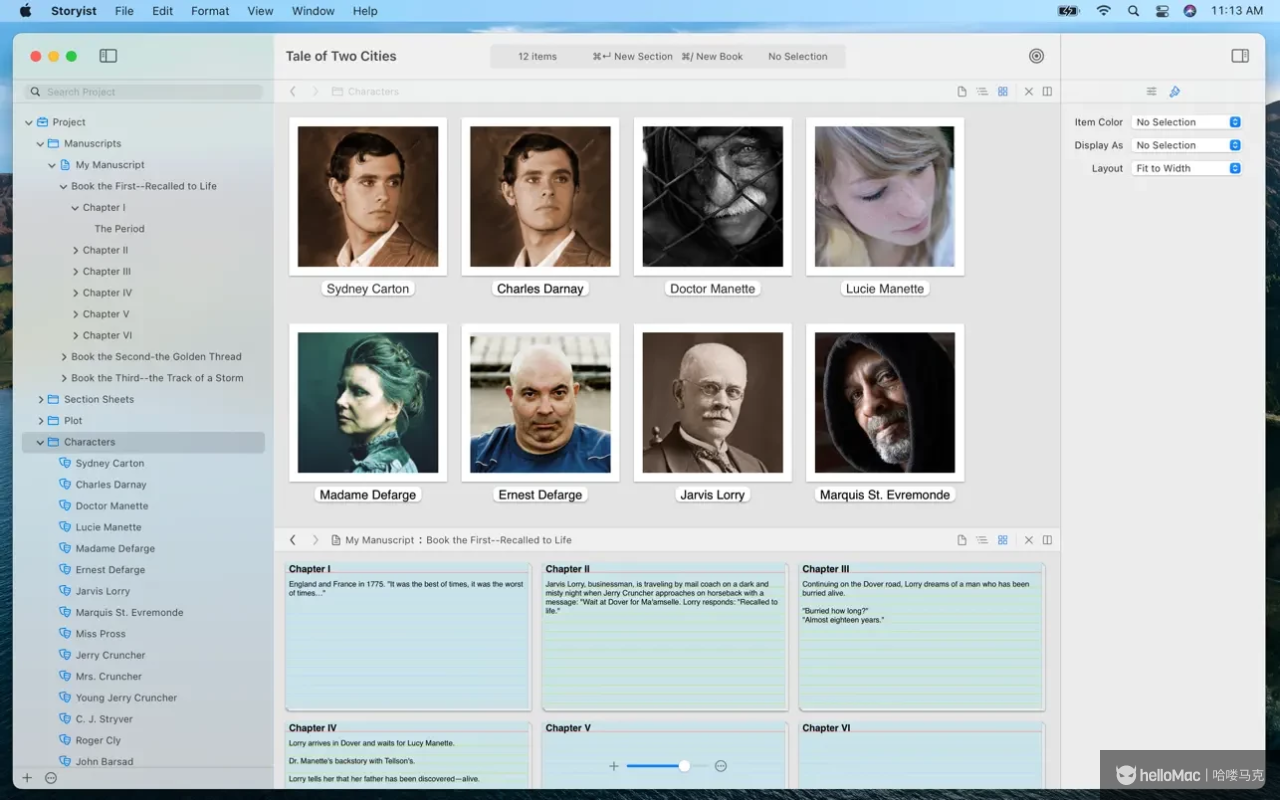This screenshot has height=800, width=1280.
Task: Go forward in the Characters pane
Action: [x=315, y=91]
